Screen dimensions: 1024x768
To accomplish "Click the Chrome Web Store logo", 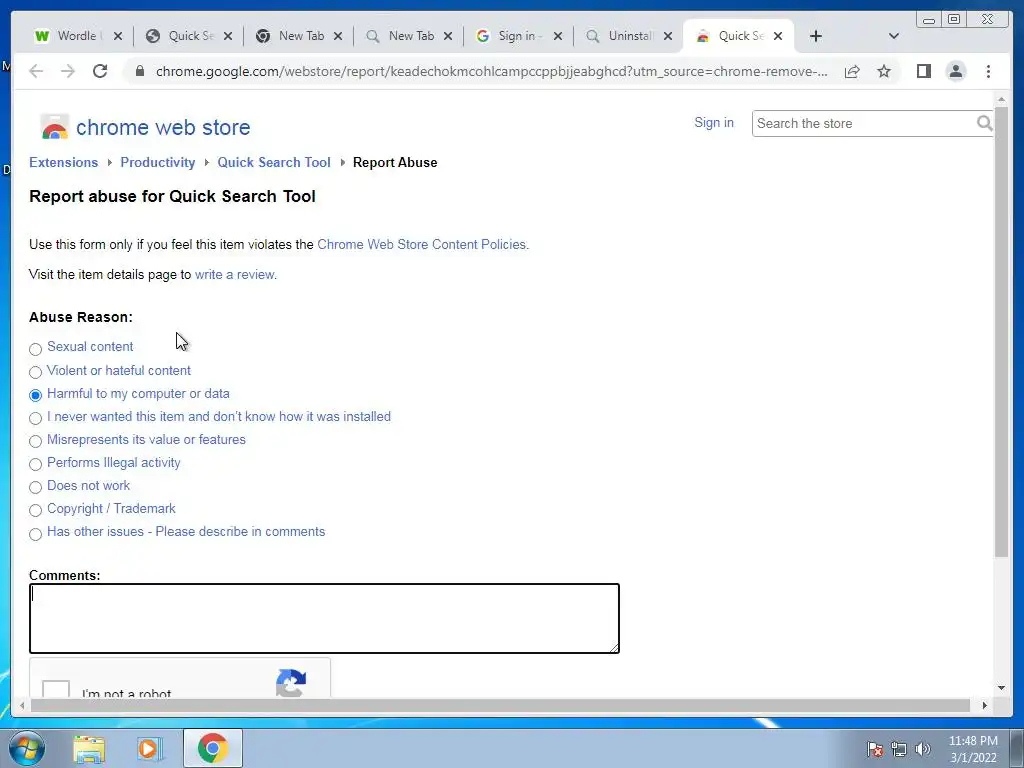I will 54,127.
